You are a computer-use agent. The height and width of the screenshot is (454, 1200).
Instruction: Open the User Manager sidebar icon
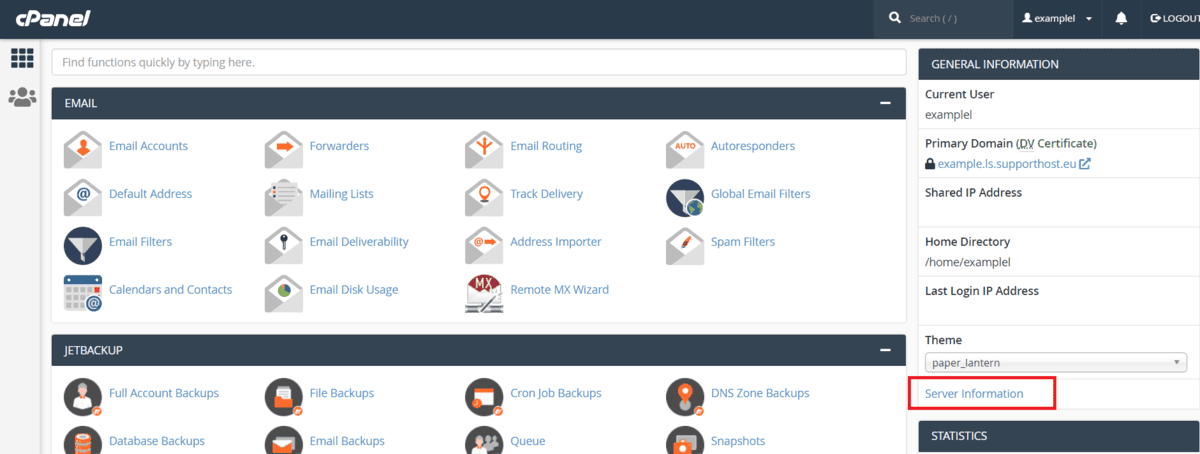coord(22,97)
